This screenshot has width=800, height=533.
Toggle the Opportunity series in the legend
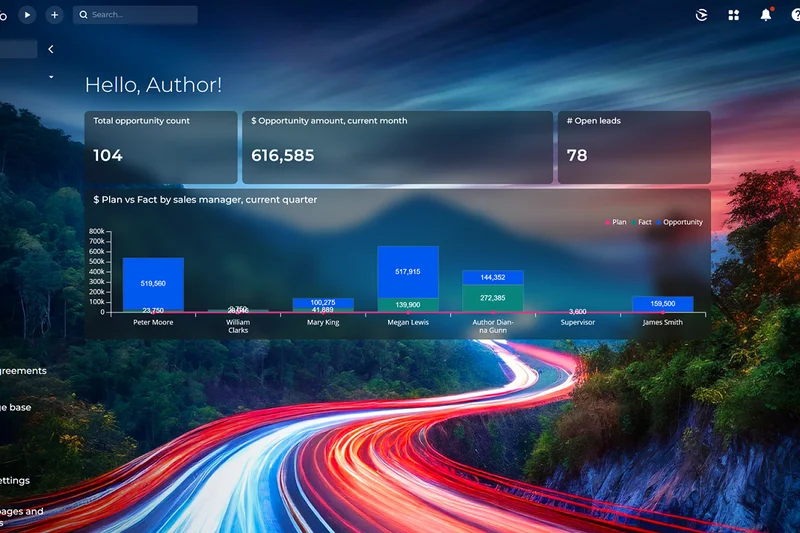pyautogui.click(x=679, y=222)
